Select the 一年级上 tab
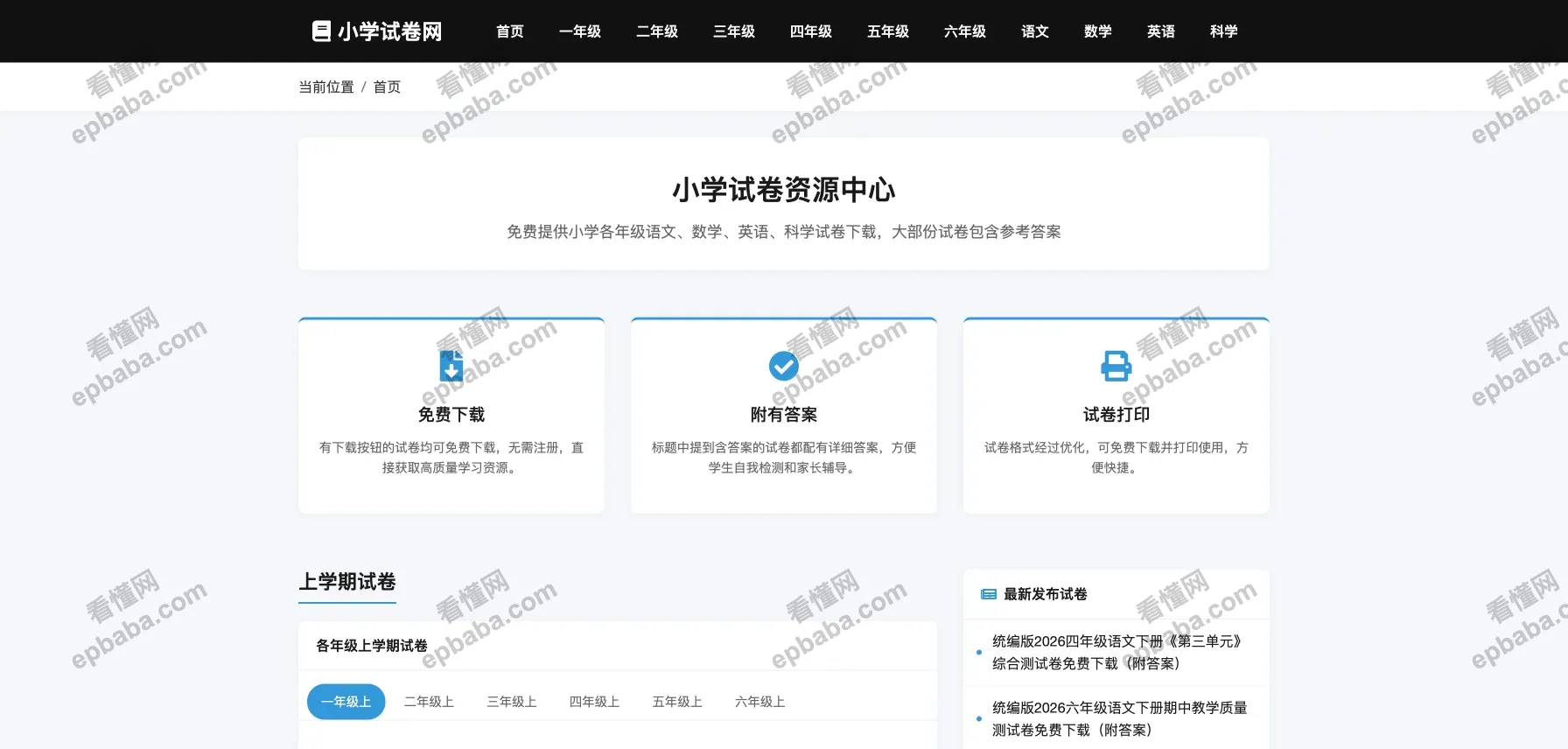 (346, 702)
